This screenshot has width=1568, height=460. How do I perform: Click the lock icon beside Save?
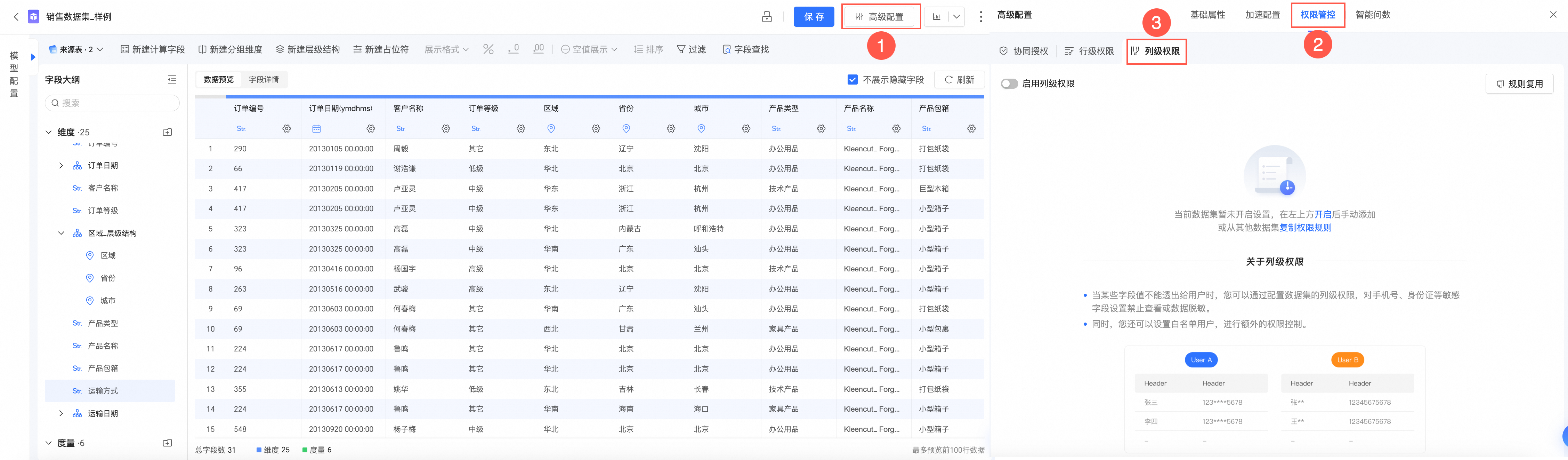pyautogui.click(x=766, y=17)
